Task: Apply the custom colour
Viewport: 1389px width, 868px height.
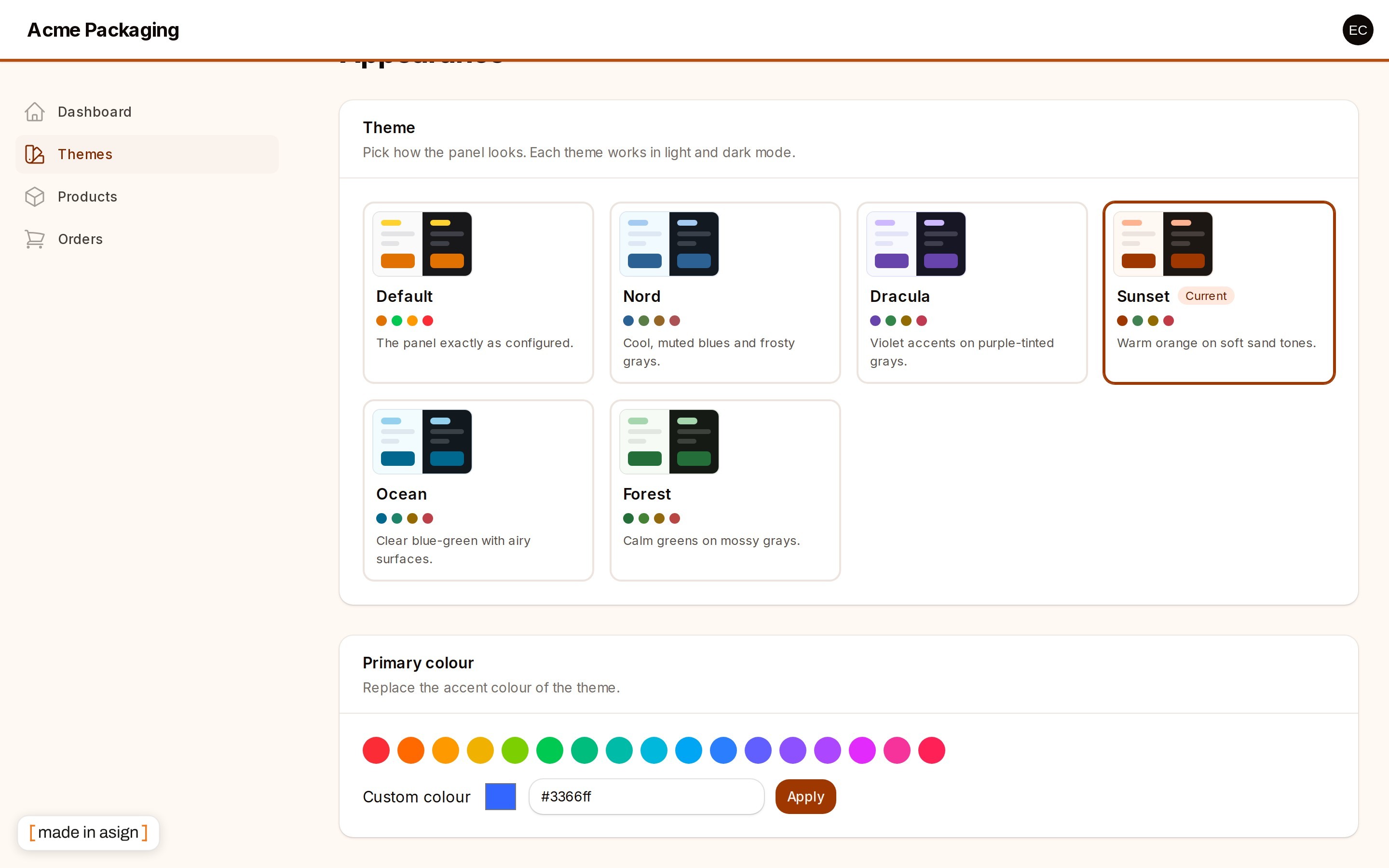Action: [x=805, y=797]
